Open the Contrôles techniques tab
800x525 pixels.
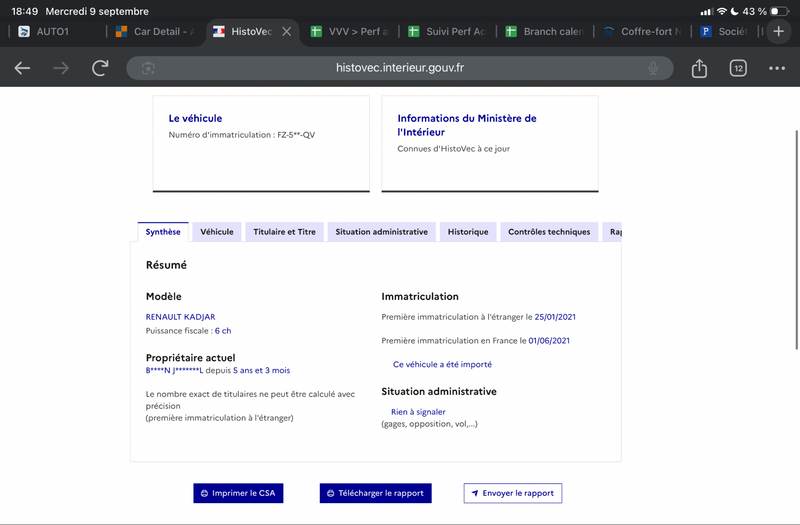(549, 232)
